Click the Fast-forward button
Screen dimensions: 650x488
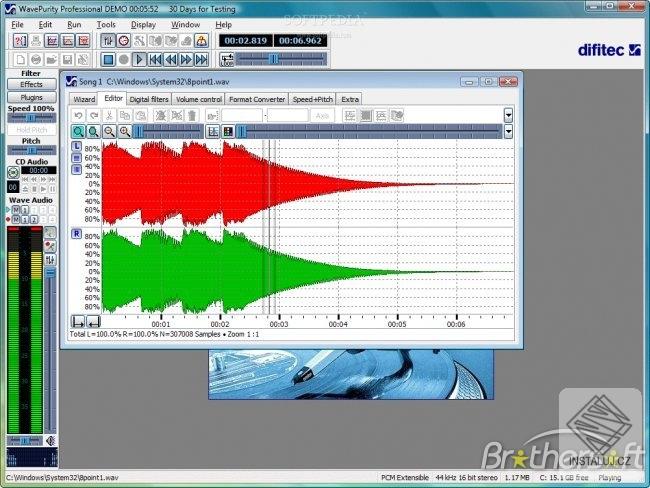click(186, 60)
